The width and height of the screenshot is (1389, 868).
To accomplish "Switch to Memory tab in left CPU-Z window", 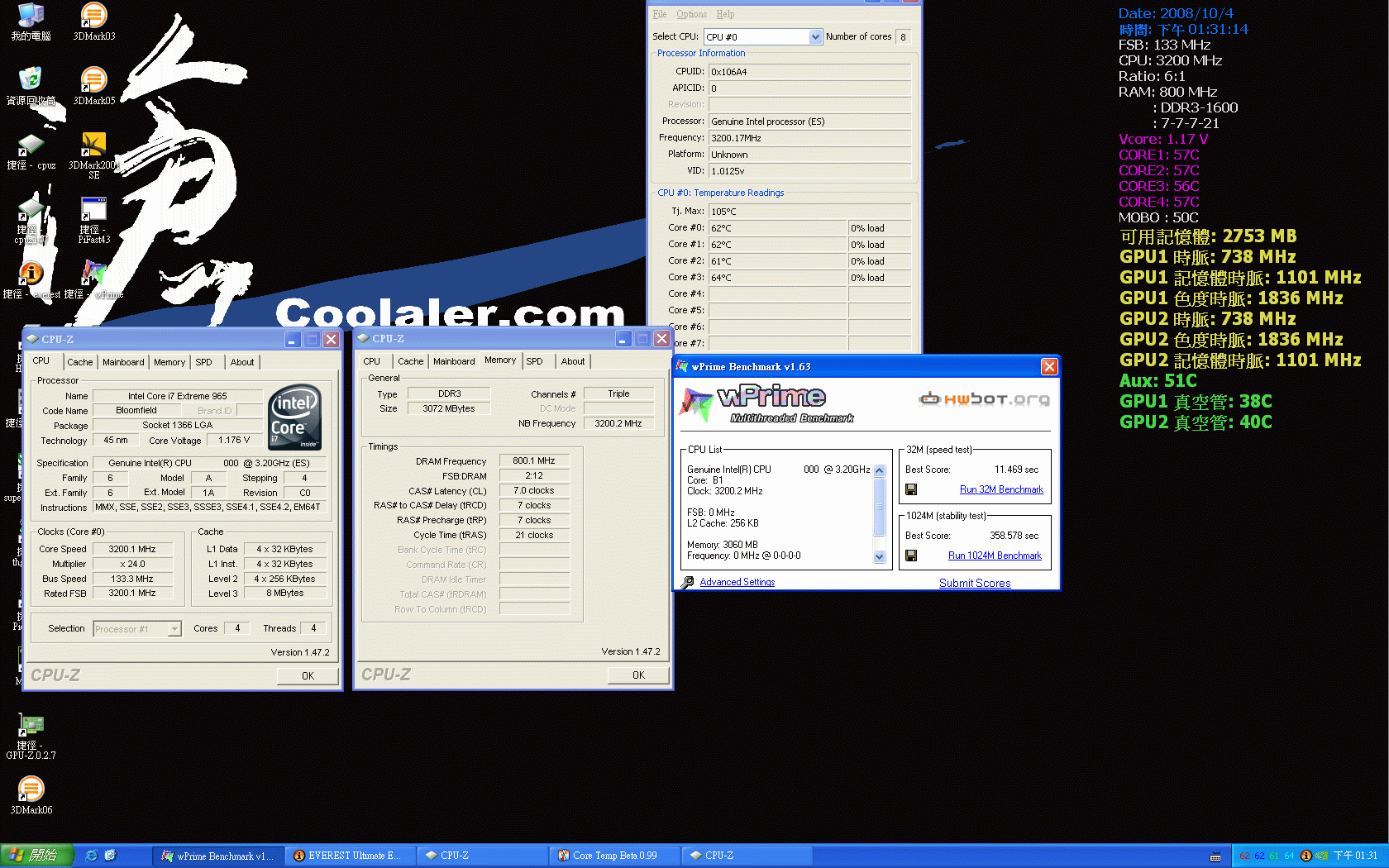I will point(169,362).
